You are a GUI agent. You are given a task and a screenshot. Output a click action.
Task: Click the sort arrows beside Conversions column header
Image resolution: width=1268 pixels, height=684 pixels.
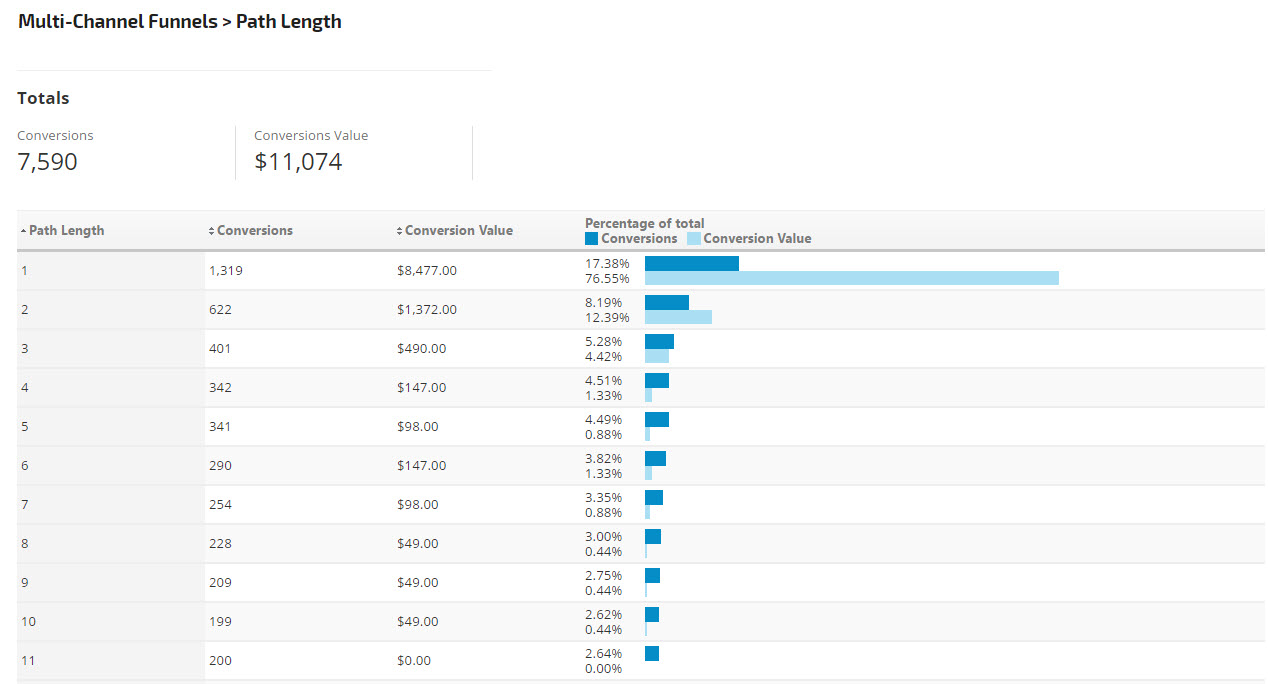(x=211, y=231)
